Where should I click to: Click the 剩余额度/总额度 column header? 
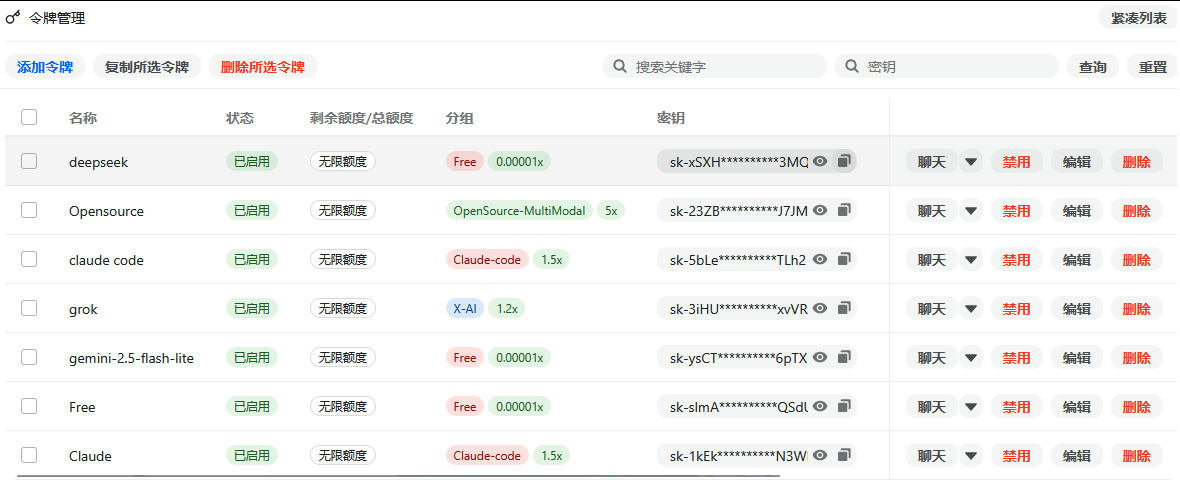(361, 118)
